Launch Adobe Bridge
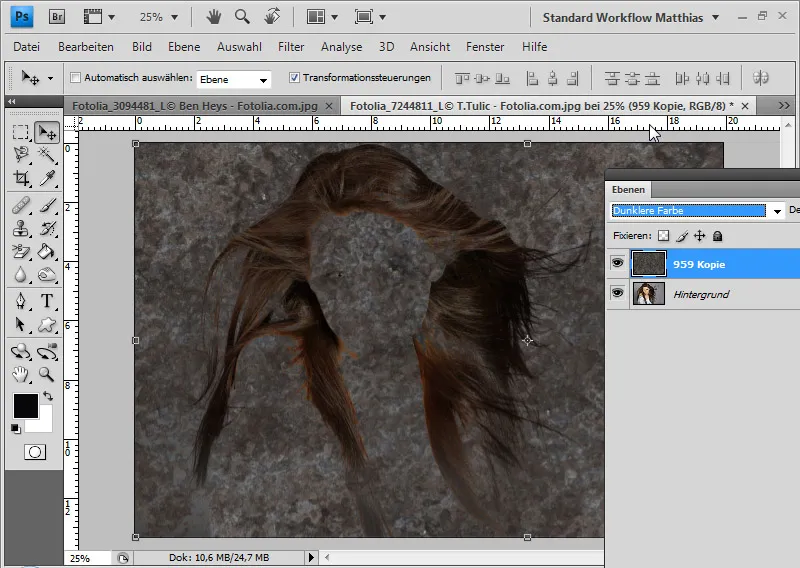800x568 pixels. pos(57,17)
